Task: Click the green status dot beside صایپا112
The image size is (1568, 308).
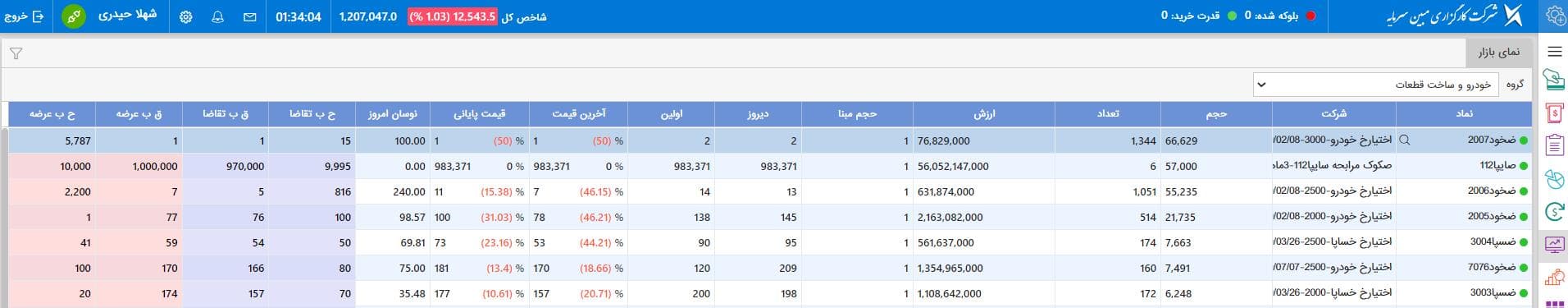Action: pos(1524,166)
